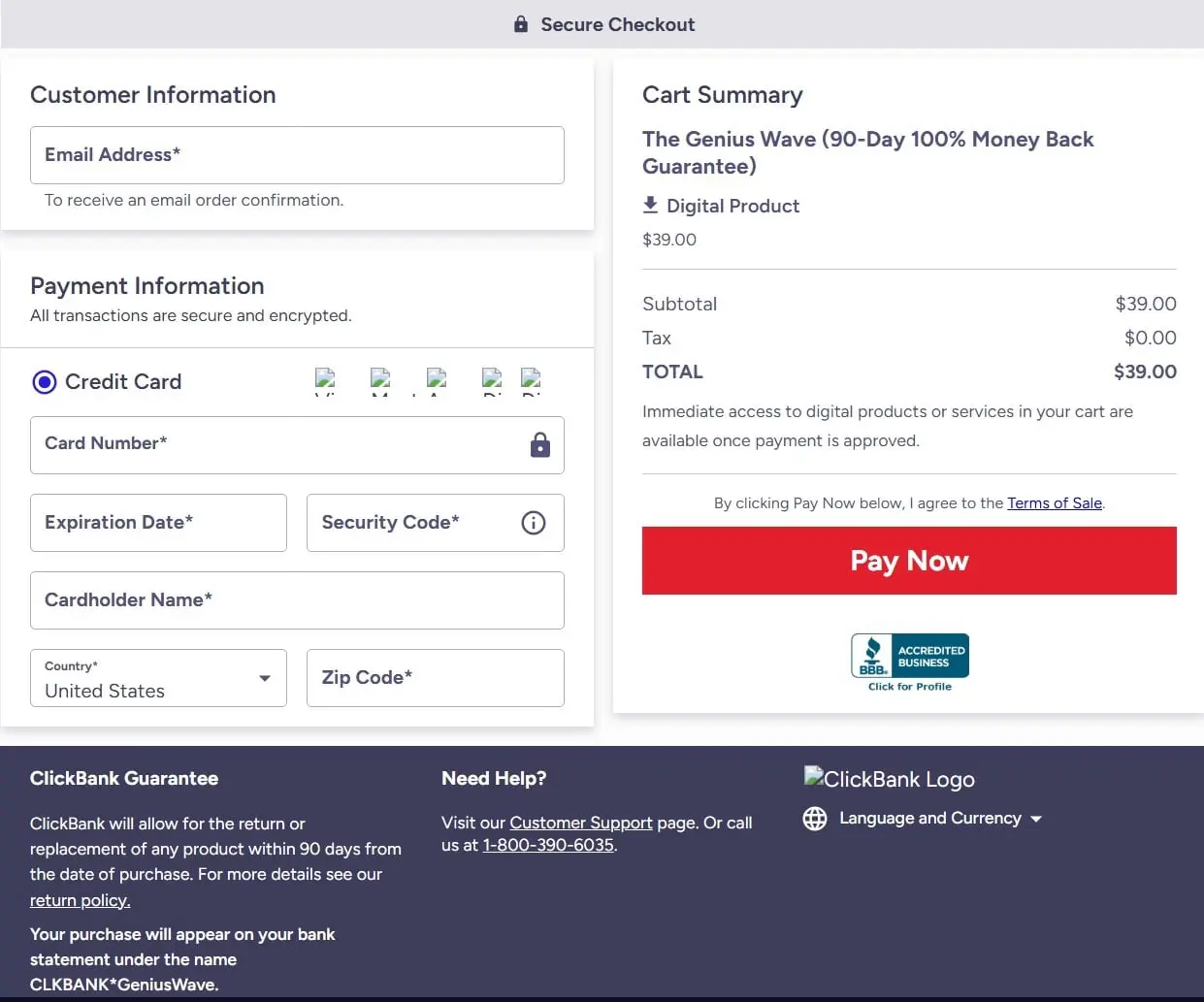Select the Credit Card payment radio button
The height and width of the screenshot is (1002, 1204).
(x=44, y=382)
